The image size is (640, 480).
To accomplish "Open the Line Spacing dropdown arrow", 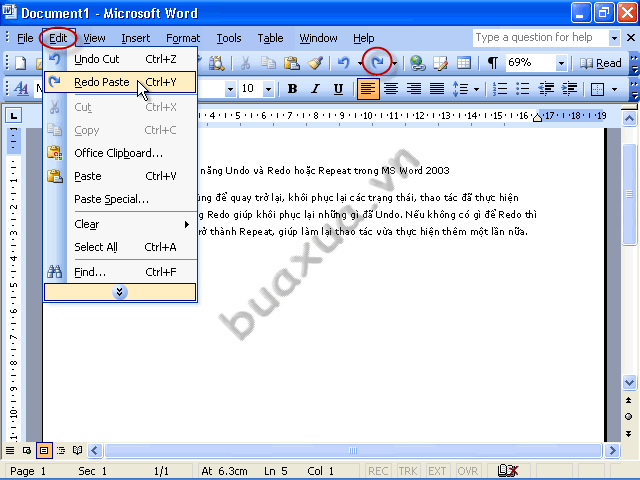I will click(476, 89).
